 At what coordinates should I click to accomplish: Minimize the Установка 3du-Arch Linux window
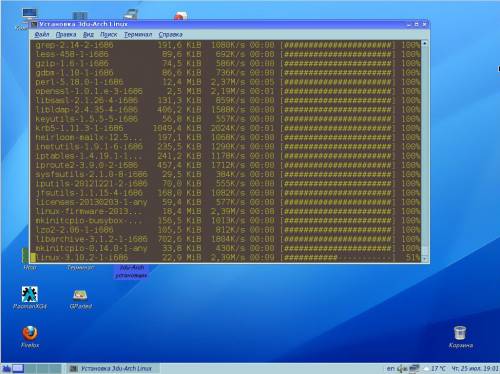coord(409,24)
